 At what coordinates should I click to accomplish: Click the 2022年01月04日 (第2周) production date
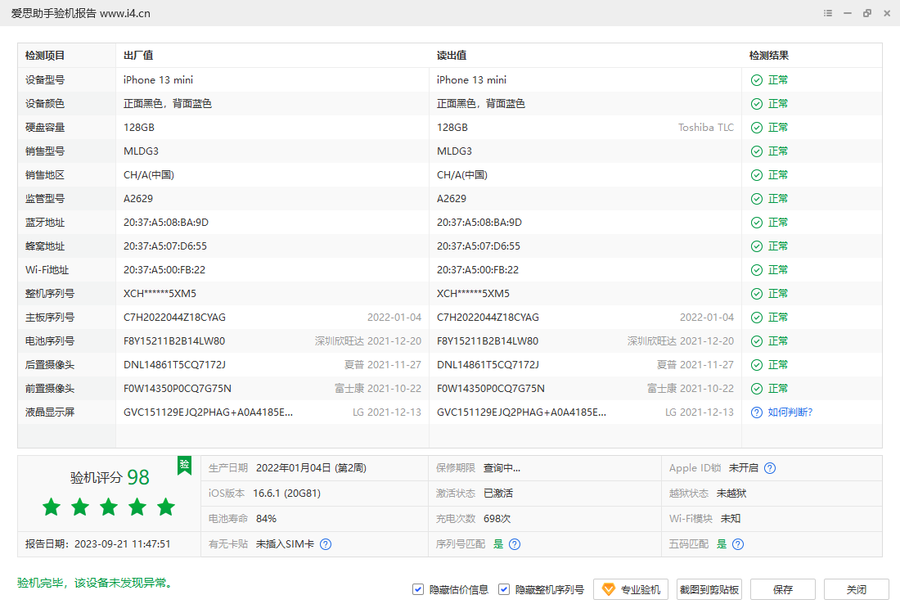pyautogui.click(x=311, y=468)
